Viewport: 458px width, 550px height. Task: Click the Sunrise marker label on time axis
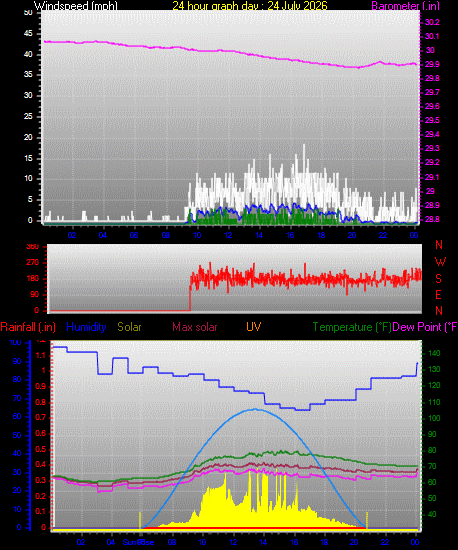(x=138, y=542)
